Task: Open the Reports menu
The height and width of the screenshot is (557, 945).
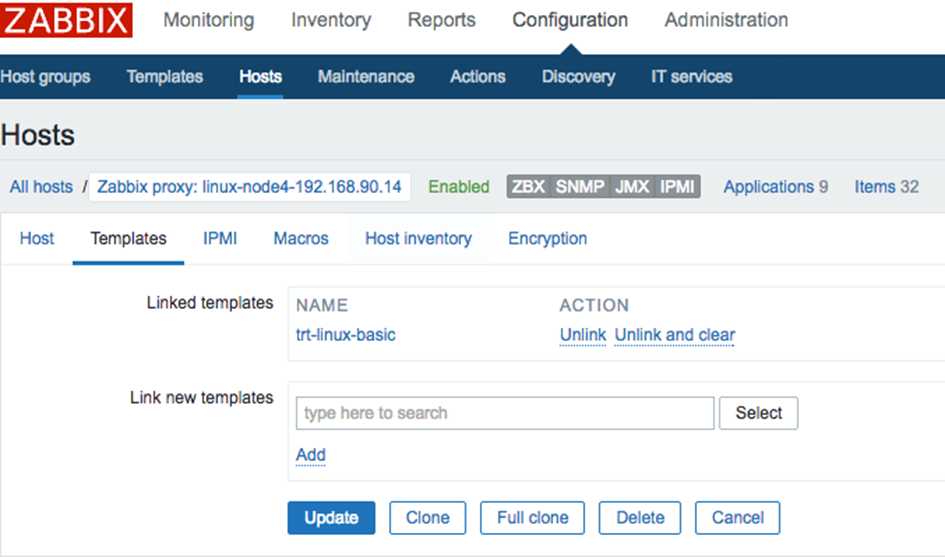Action: click(x=441, y=20)
